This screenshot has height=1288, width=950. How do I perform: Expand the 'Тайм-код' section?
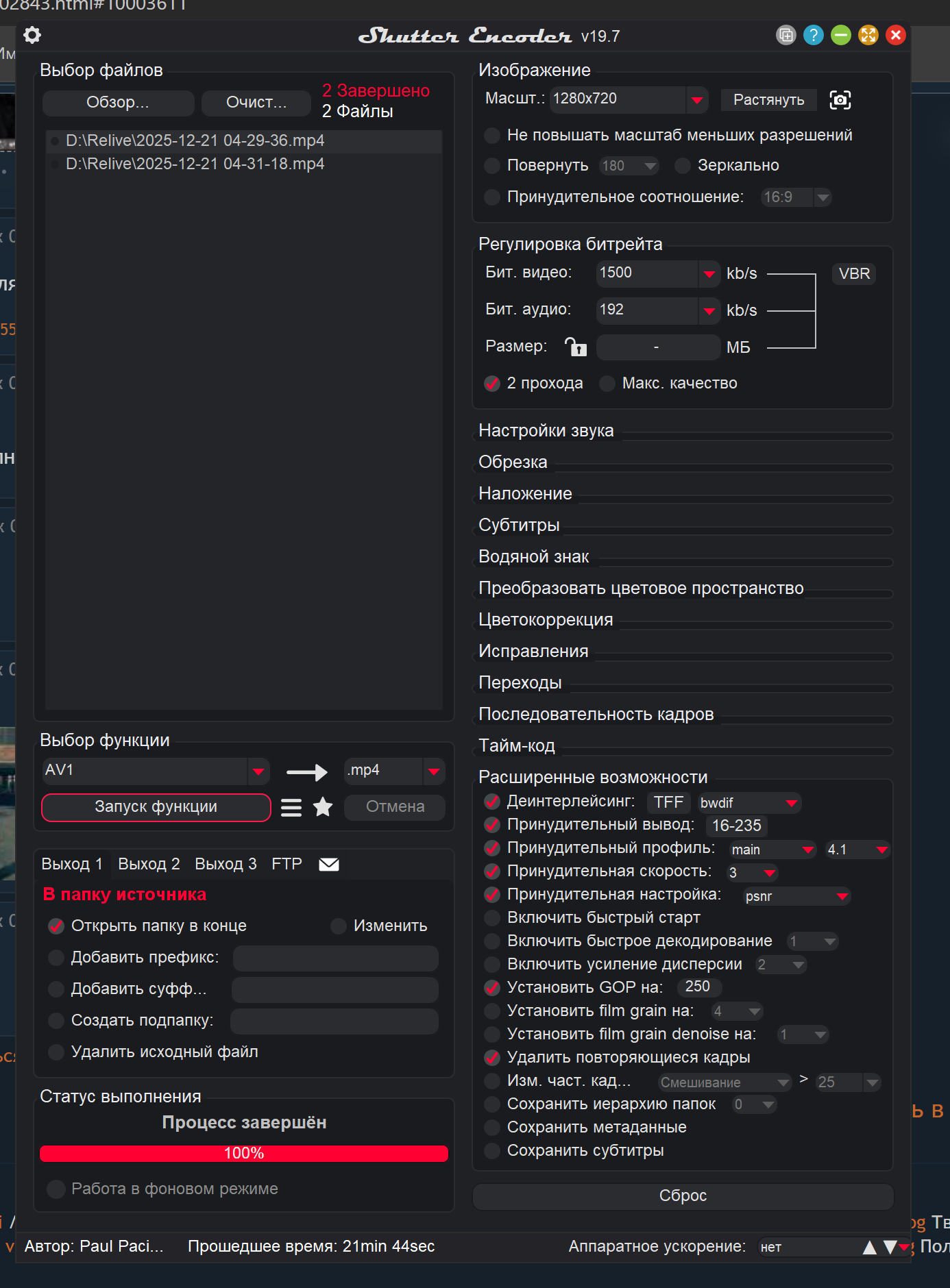point(517,746)
